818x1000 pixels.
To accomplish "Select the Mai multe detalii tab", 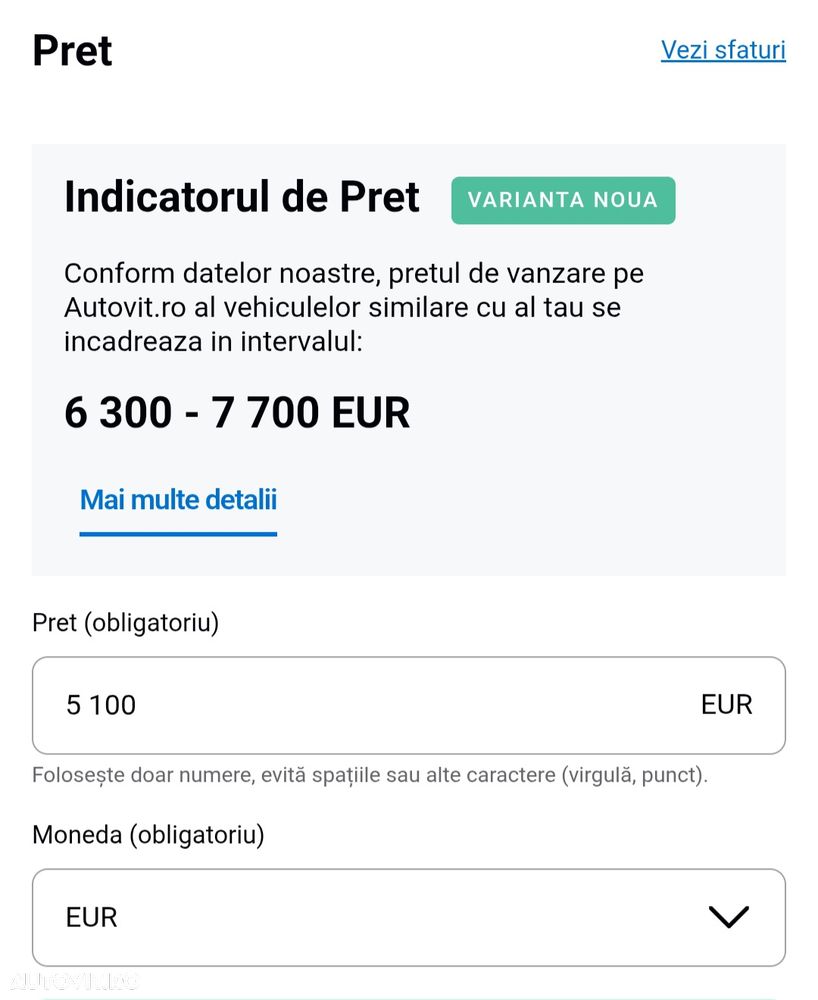I will click(x=178, y=499).
